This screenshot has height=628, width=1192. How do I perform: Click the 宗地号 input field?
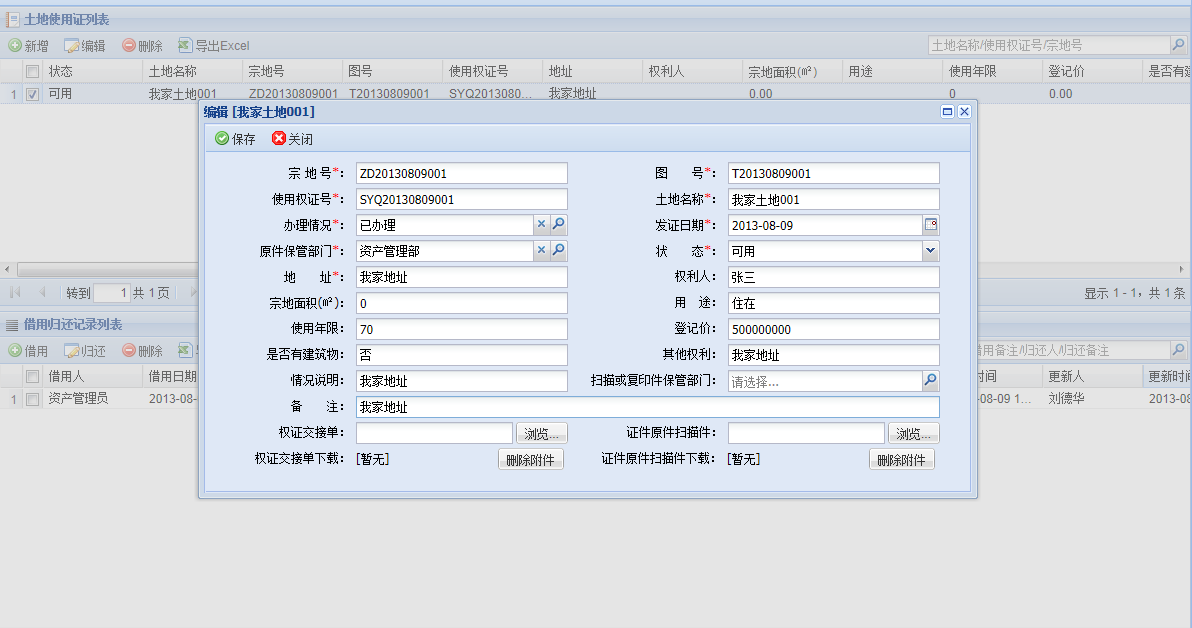(x=461, y=173)
